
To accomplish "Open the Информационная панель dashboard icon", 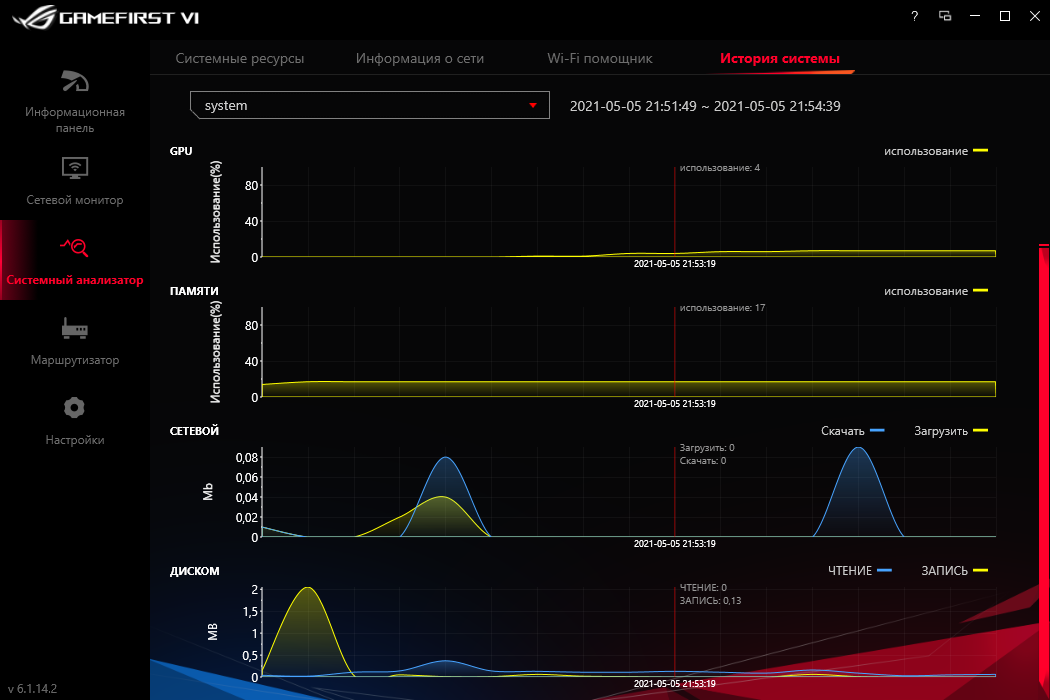I will 74,81.
